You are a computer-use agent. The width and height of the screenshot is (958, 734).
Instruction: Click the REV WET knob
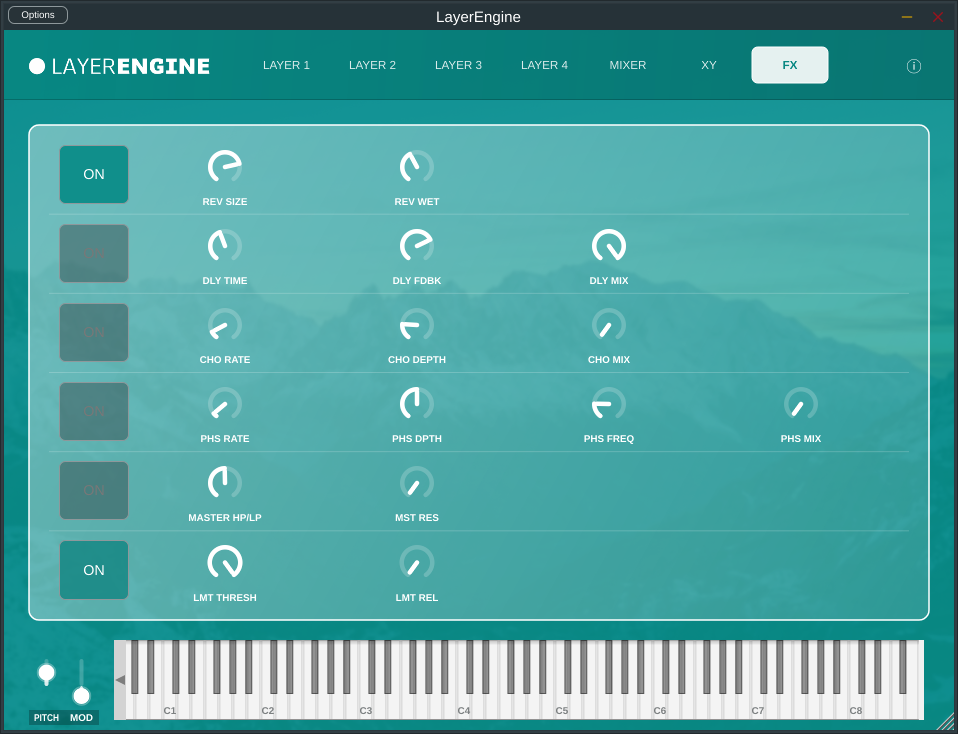pos(417,166)
